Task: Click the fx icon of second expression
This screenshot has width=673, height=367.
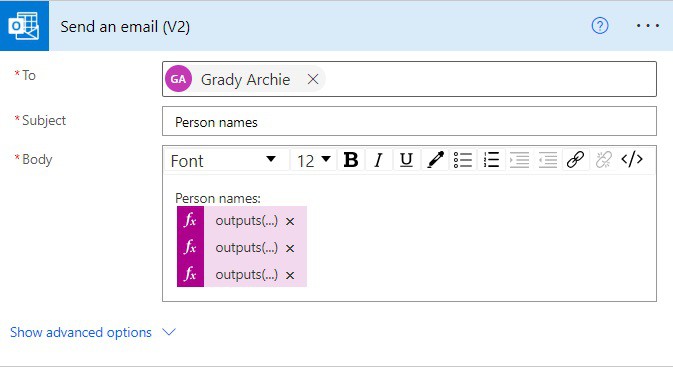Action: point(190,247)
